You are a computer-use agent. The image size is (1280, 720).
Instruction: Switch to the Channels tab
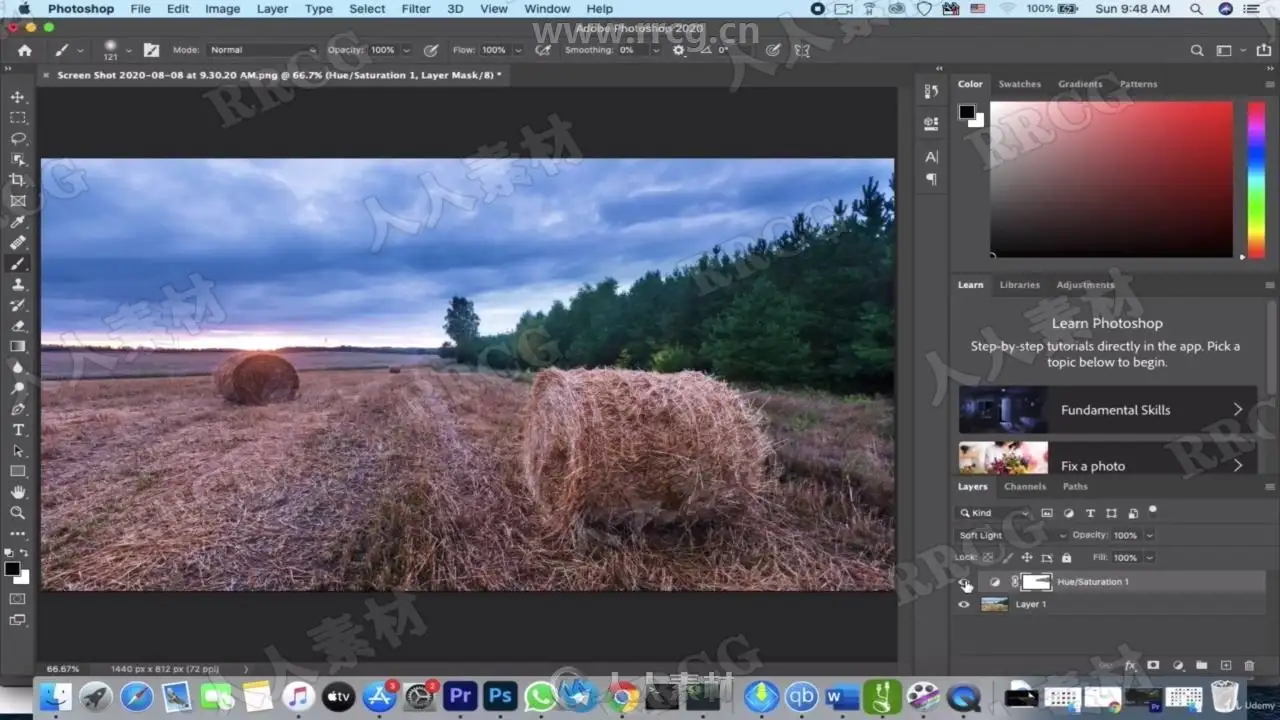1025,487
